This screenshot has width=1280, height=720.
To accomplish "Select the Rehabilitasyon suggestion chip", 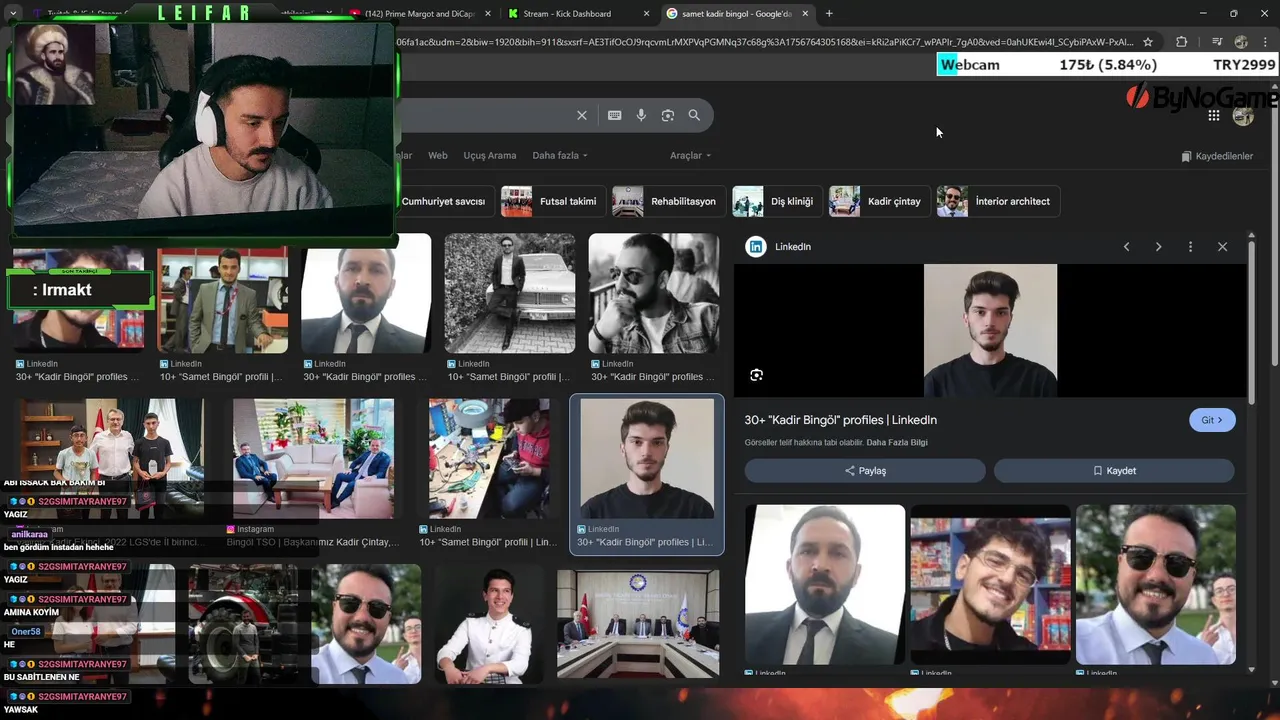I will click(667, 201).
